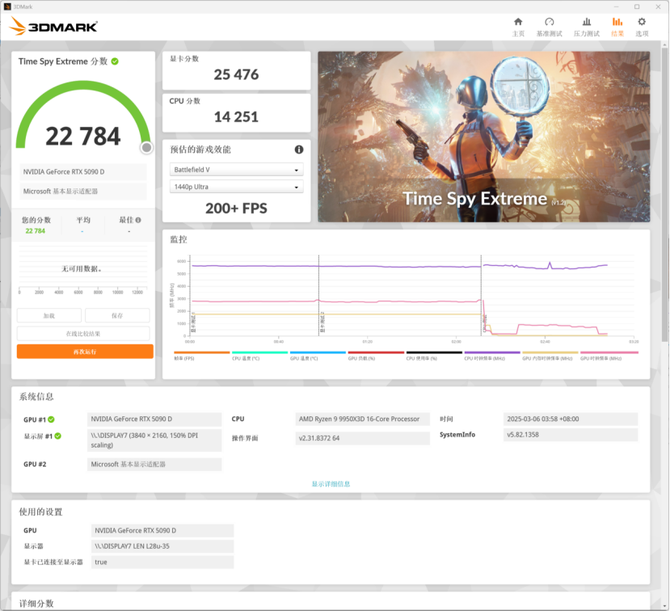Image resolution: width=670 pixels, height=611 pixels.
Task: Click the \\.\DISPLAY7 LEN L28u-35 setting value
Action: [x=162, y=546]
